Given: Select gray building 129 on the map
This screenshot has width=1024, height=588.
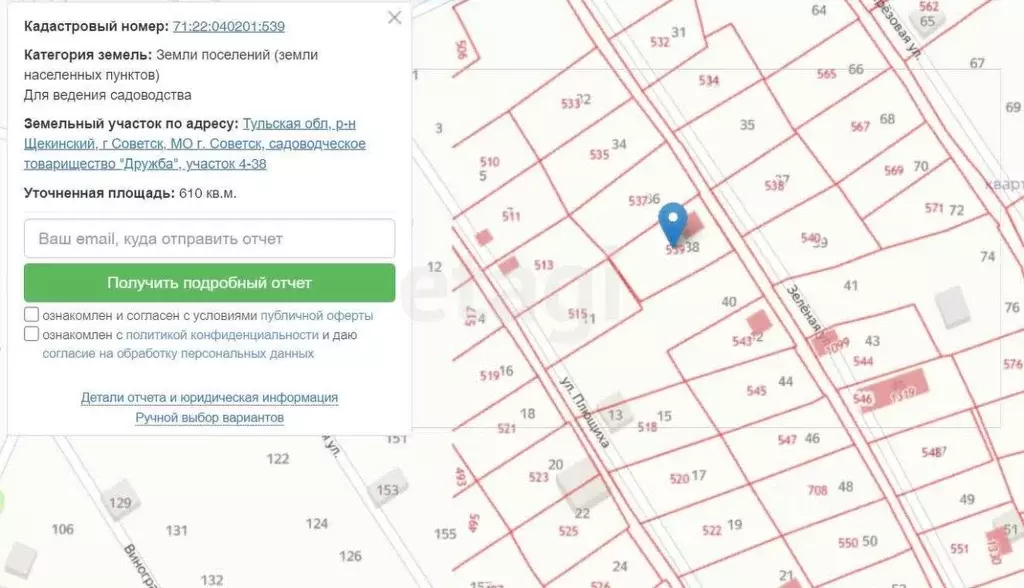Looking at the screenshot, I should tap(121, 501).
